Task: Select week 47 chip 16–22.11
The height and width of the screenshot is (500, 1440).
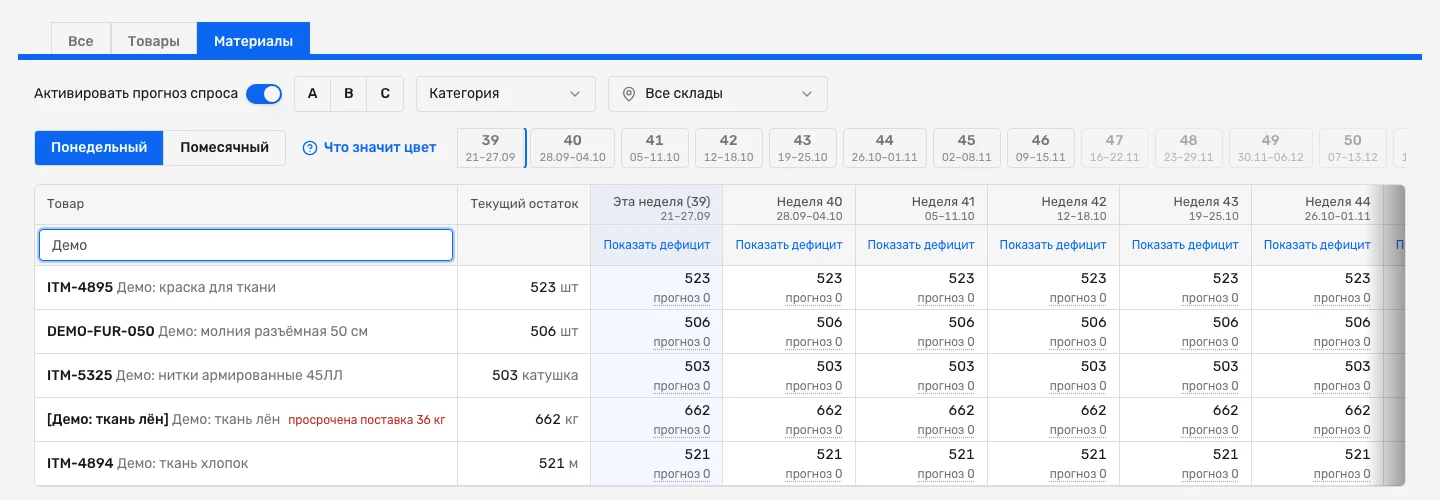Action: pyautogui.click(x=1115, y=148)
